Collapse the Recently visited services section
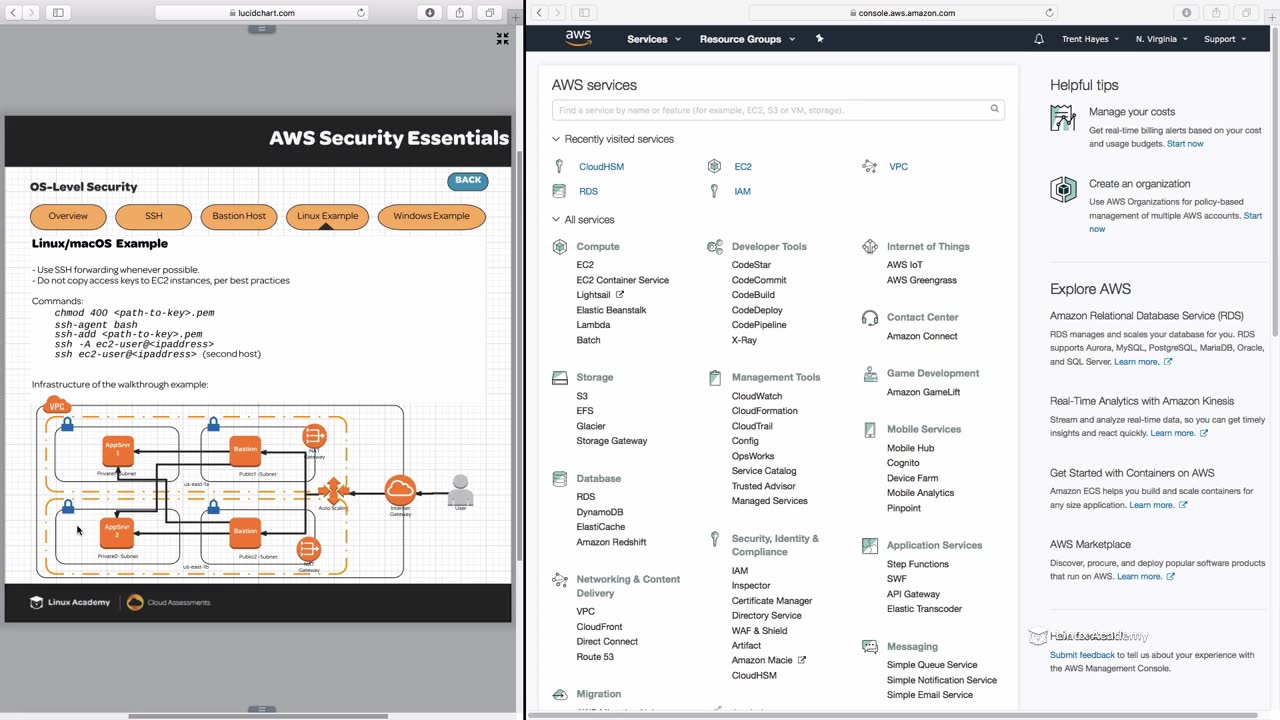Image resolution: width=1280 pixels, height=720 pixels. [x=613, y=139]
